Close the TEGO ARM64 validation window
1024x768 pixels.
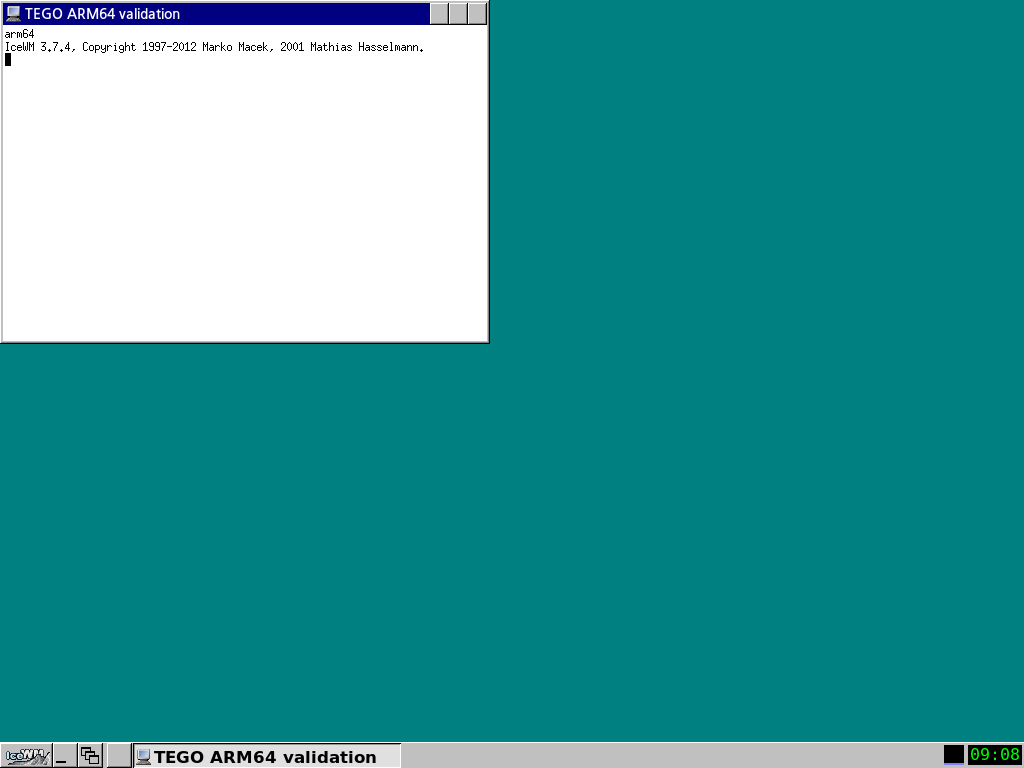[477, 14]
